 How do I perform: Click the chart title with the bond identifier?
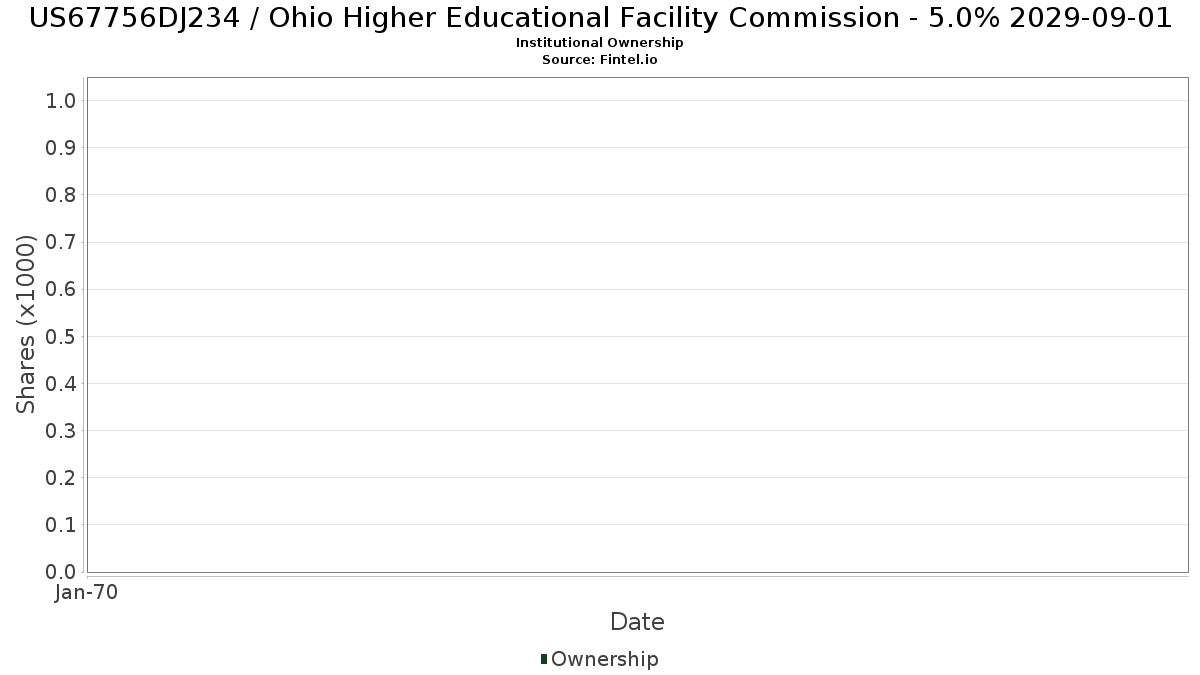click(x=600, y=18)
